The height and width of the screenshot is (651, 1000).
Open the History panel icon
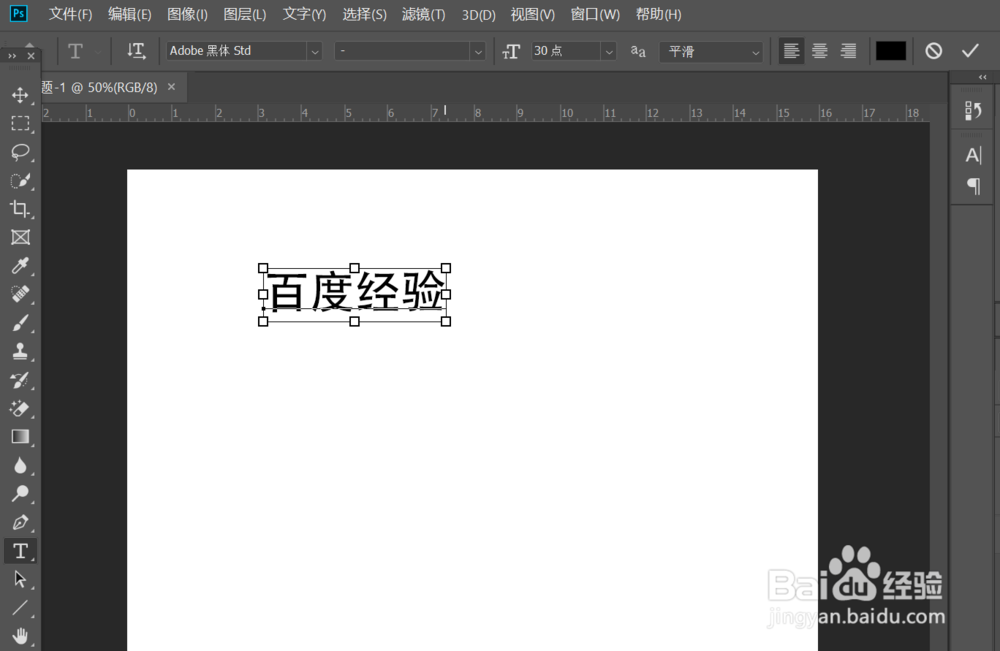point(973,110)
